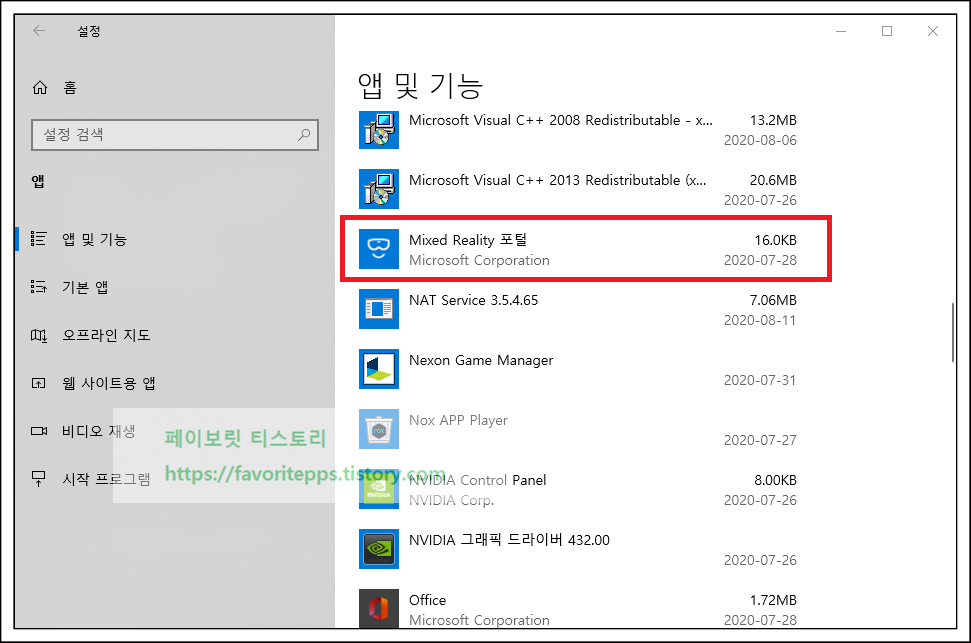Click the NAT Service app icon
The width and height of the screenshot is (971, 643).
379,309
